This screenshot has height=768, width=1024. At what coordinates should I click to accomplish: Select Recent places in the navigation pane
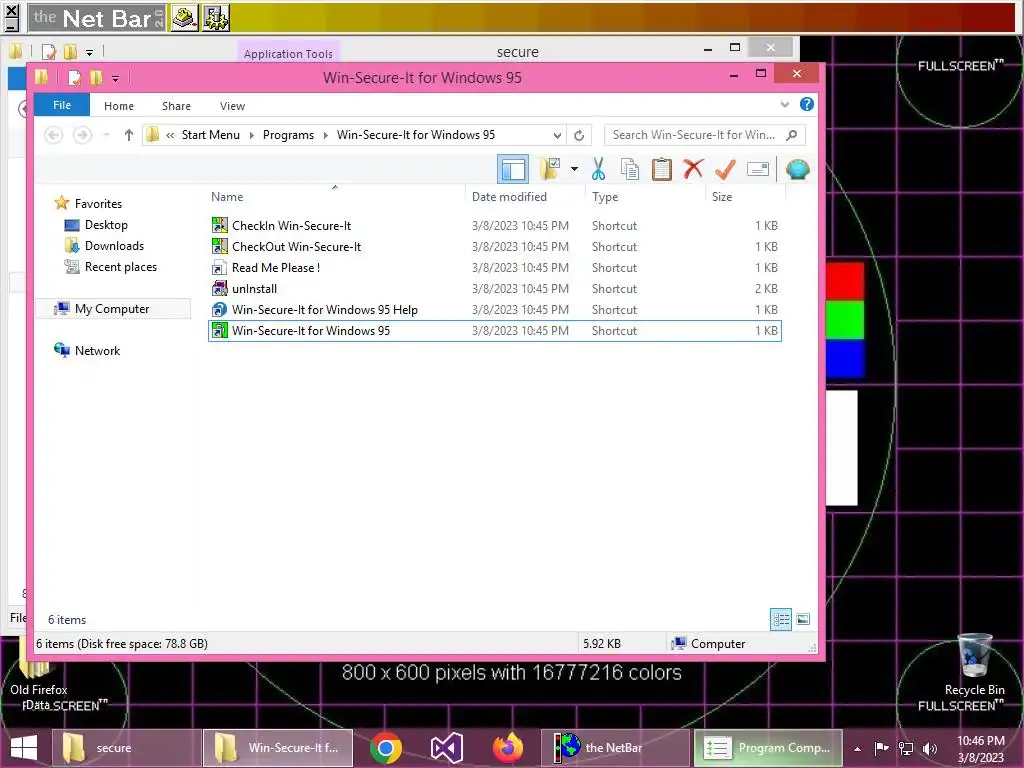point(121,266)
